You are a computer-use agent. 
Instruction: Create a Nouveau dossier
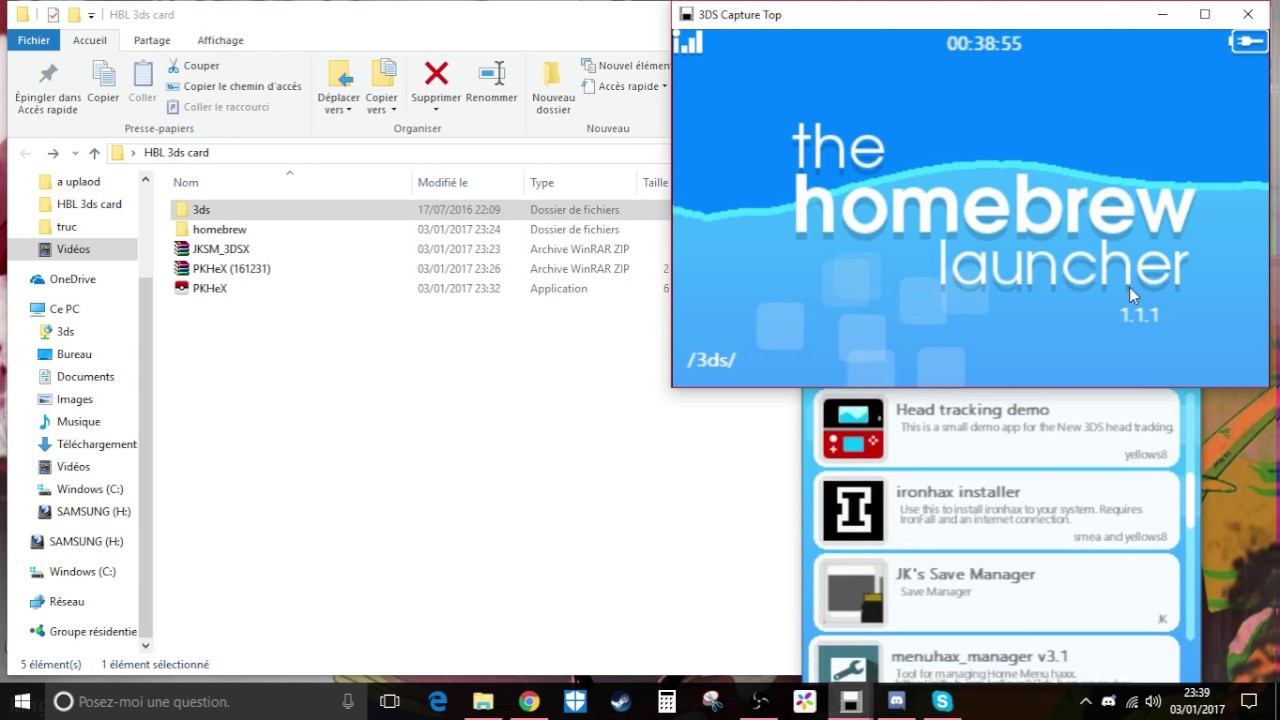click(553, 87)
